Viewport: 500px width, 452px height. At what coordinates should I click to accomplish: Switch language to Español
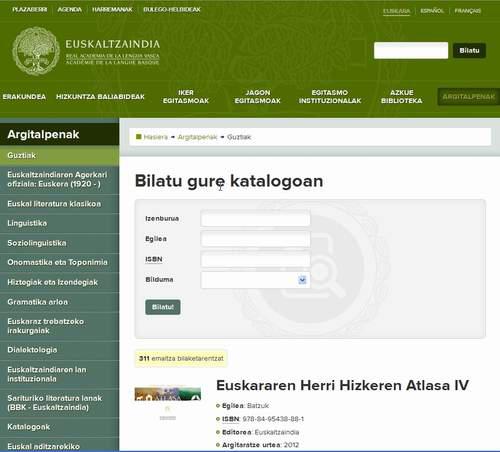click(x=432, y=11)
